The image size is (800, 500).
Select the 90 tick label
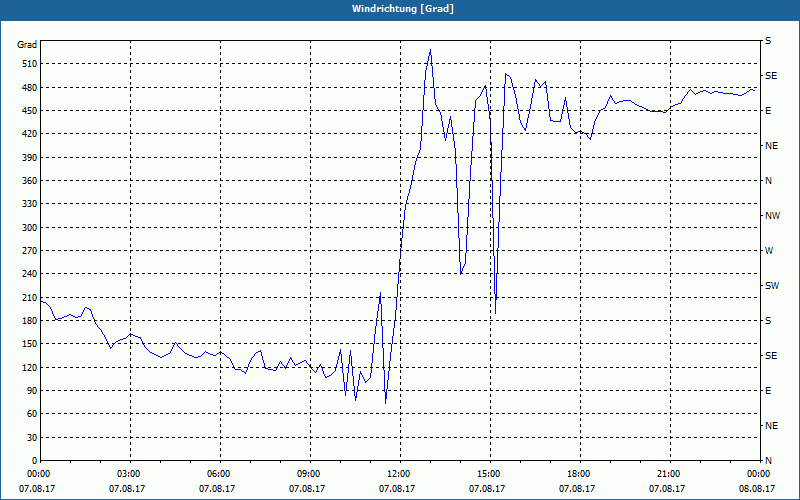tap(30, 391)
